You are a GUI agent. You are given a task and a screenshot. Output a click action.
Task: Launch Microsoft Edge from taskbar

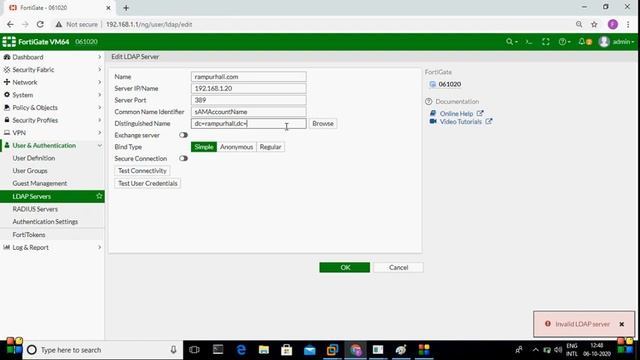[x=241, y=350]
